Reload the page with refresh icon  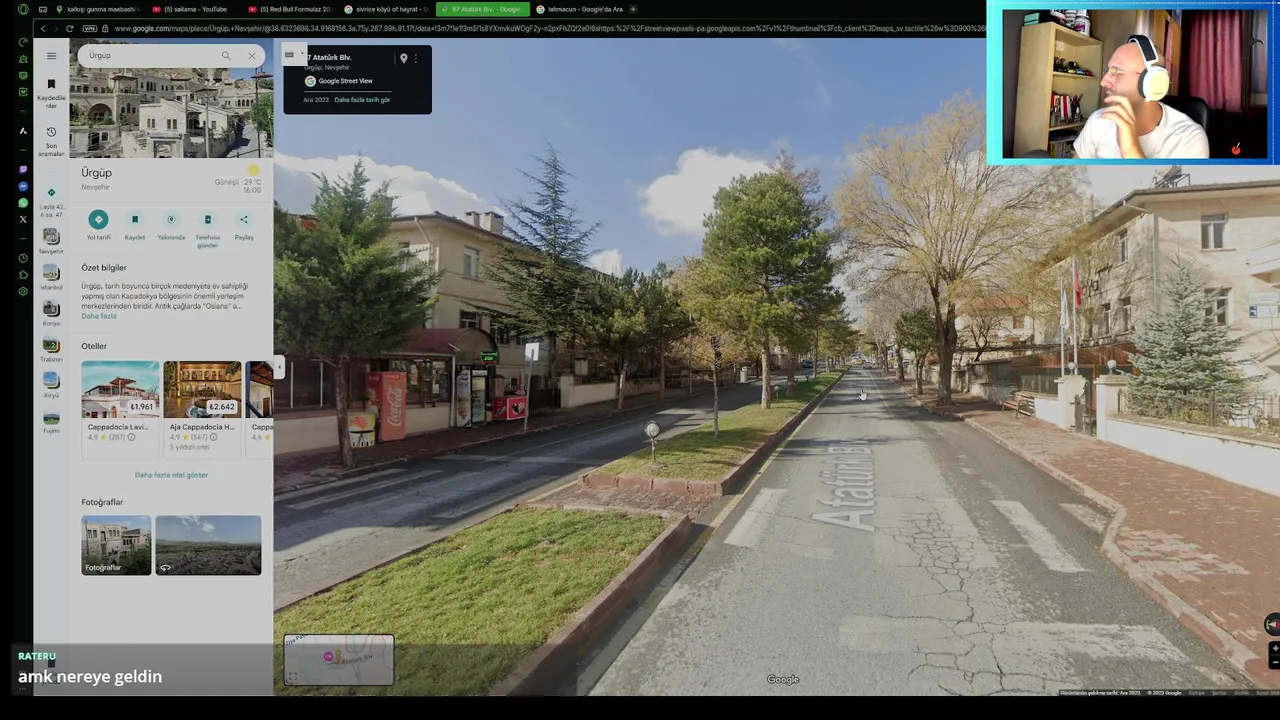[x=69, y=28]
